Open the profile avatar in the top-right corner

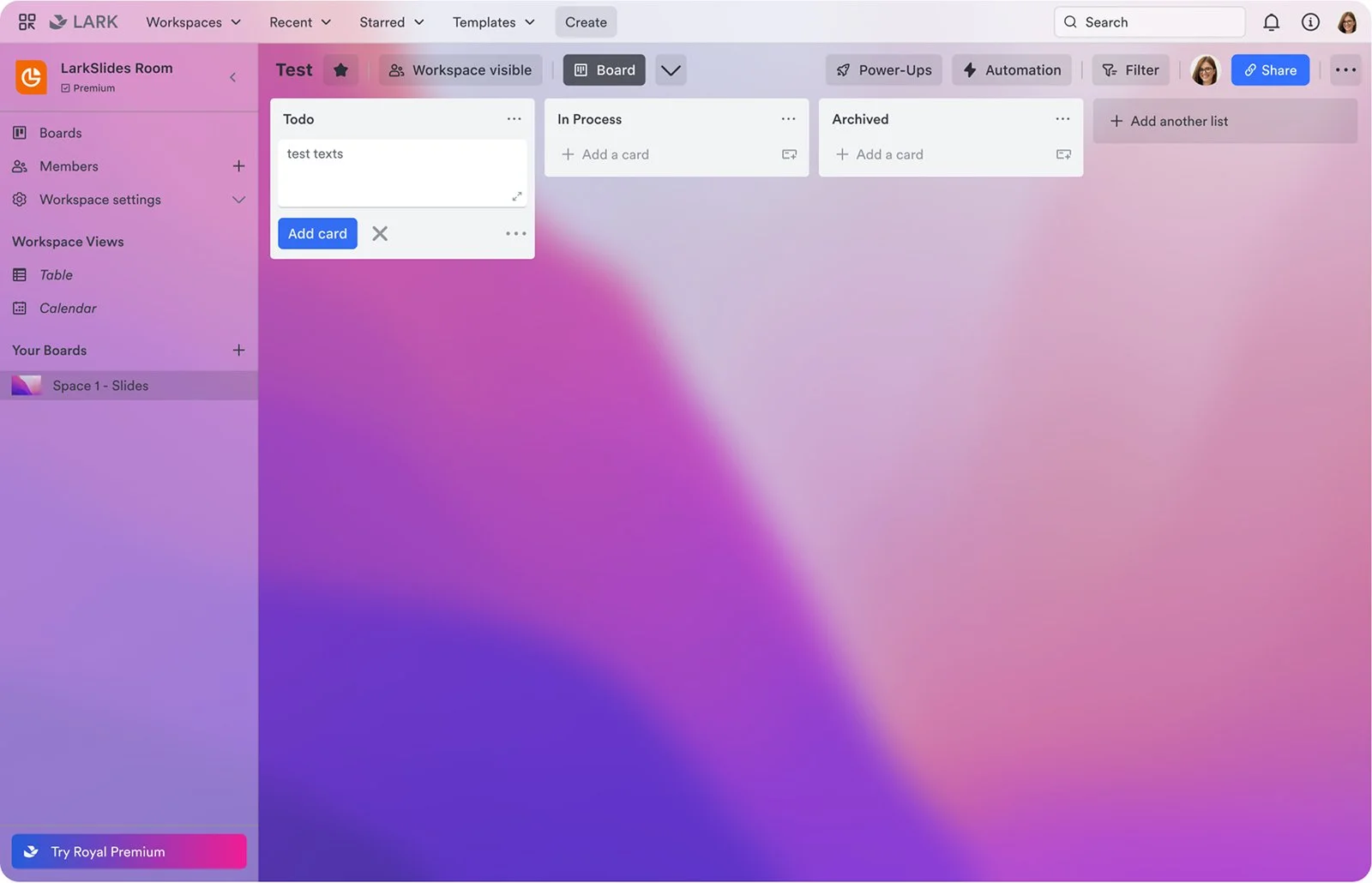pos(1347,22)
